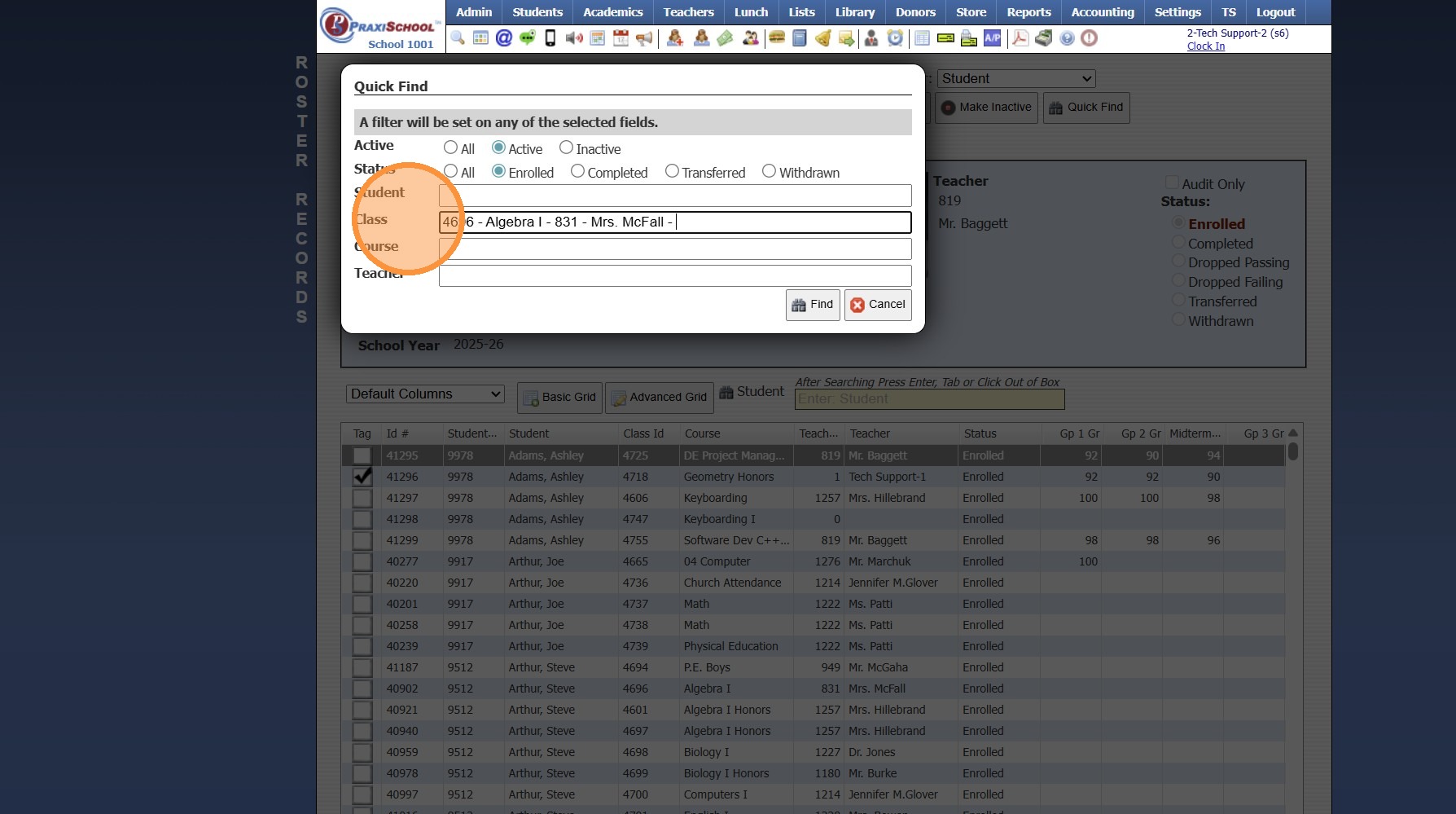
Task: Click the Quick Find button behind dialog
Action: 1086,108
